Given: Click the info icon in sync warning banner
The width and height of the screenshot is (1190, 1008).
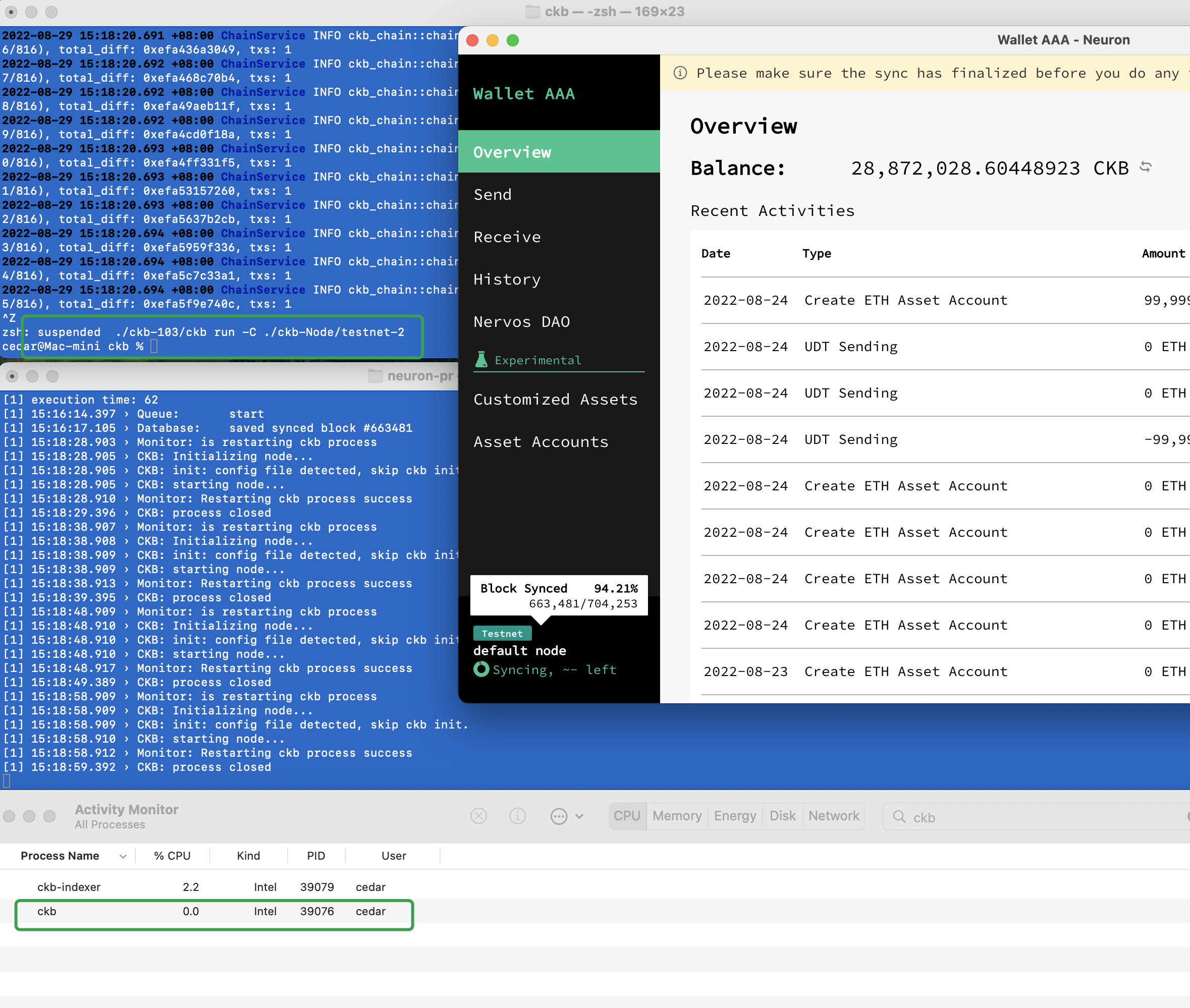Looking at the screenshot, I should [x=680, y=73].
